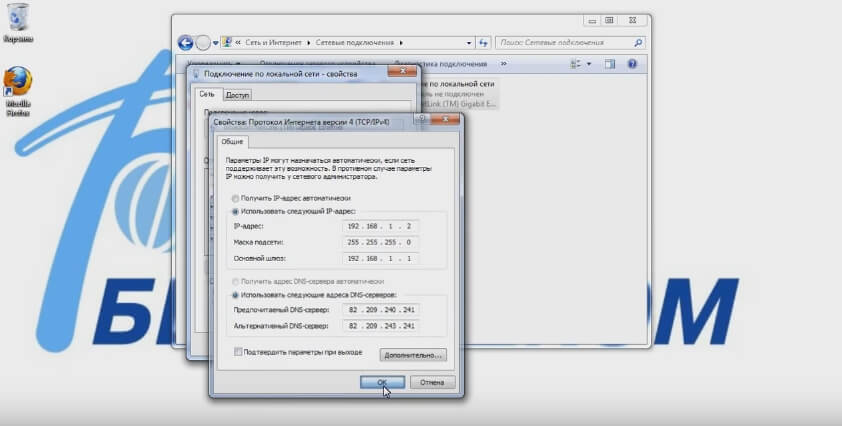Close the Network Connections Explorer window

pyautogui.click(x=633, y=20)
